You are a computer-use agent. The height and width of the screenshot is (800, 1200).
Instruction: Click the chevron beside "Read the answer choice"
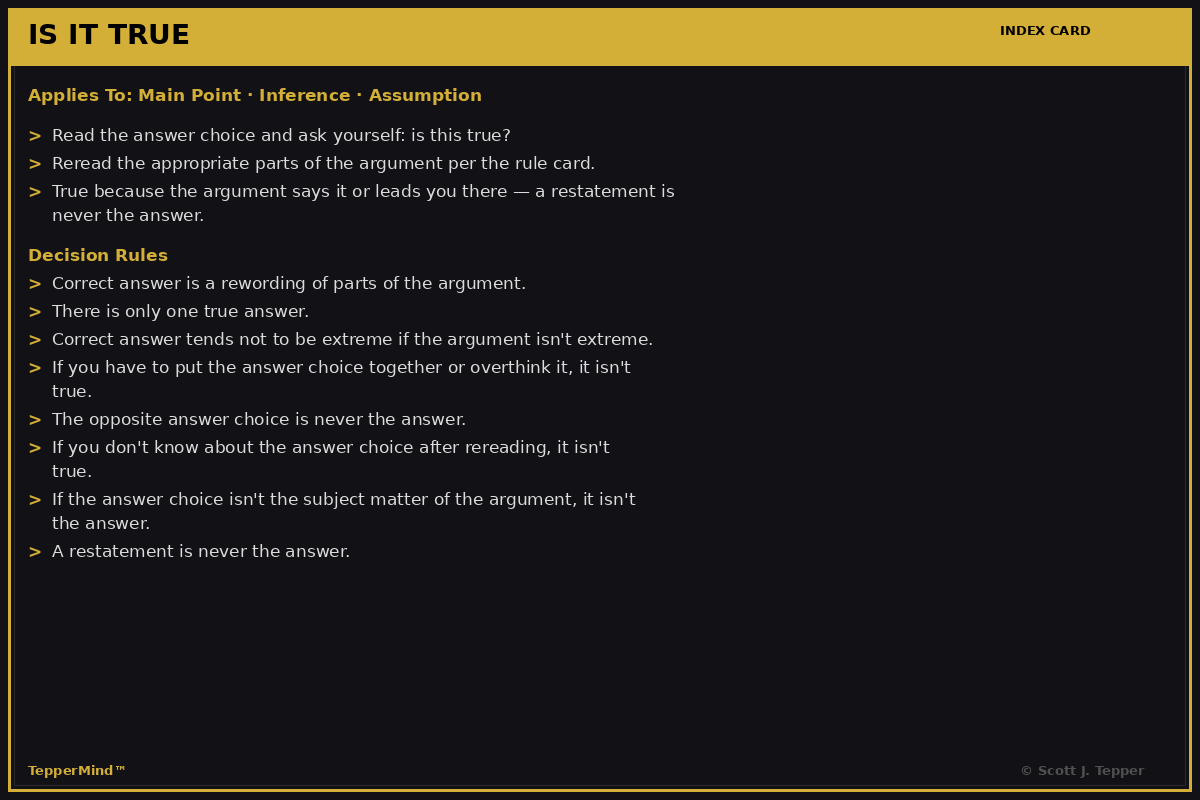(x=35, y=136)
